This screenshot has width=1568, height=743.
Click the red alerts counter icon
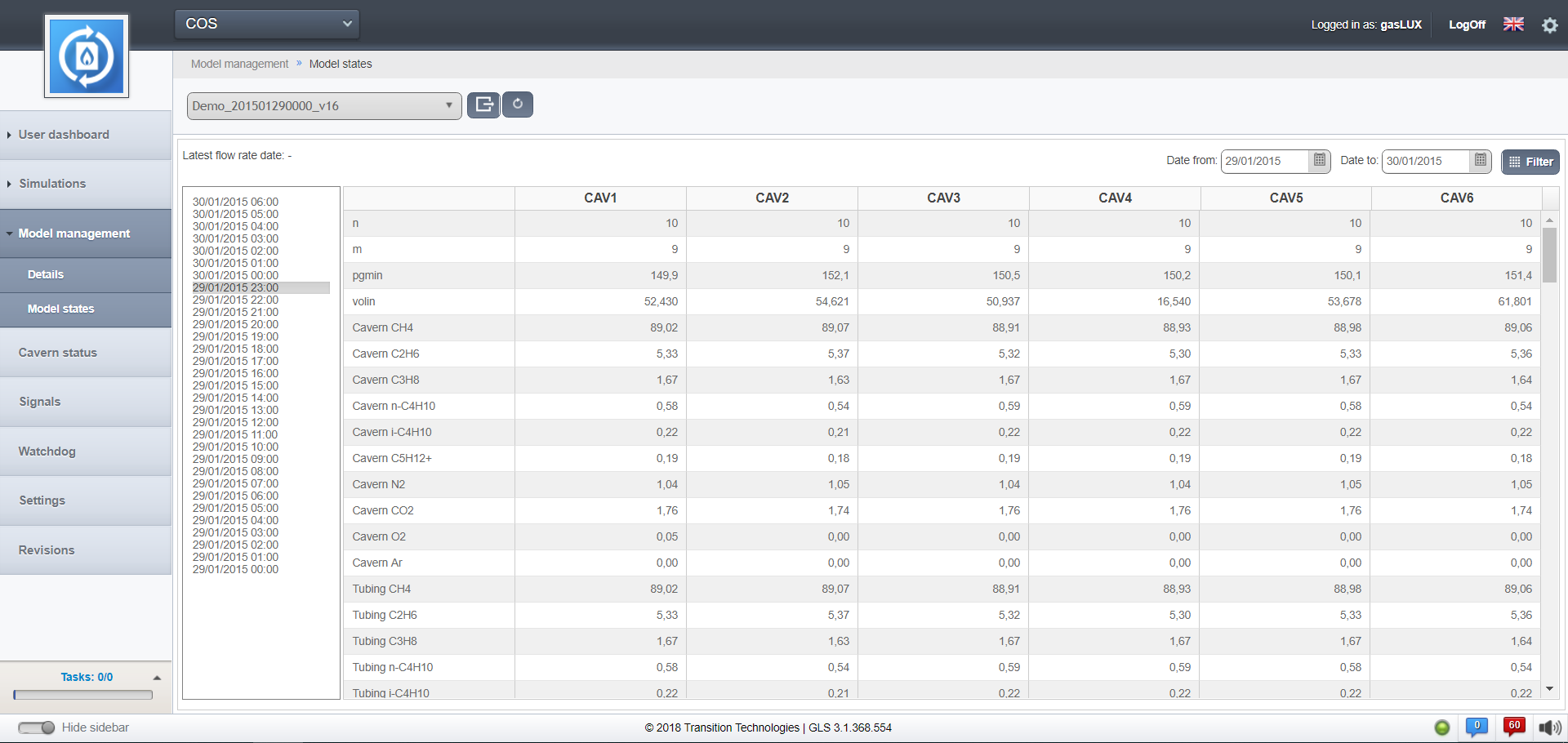pos(1514,727)
